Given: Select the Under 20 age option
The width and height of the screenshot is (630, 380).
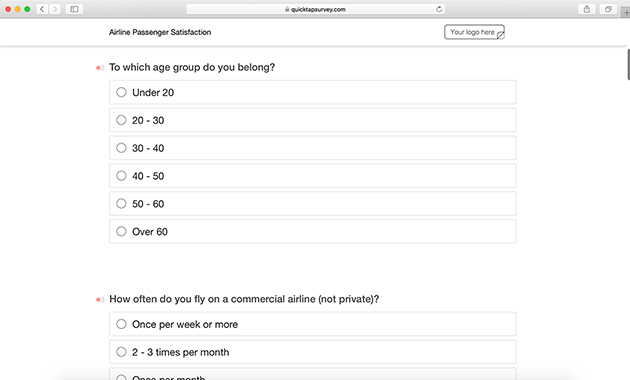Looking at the screenshot, I should pyautogui.click(x=313, y=92).
